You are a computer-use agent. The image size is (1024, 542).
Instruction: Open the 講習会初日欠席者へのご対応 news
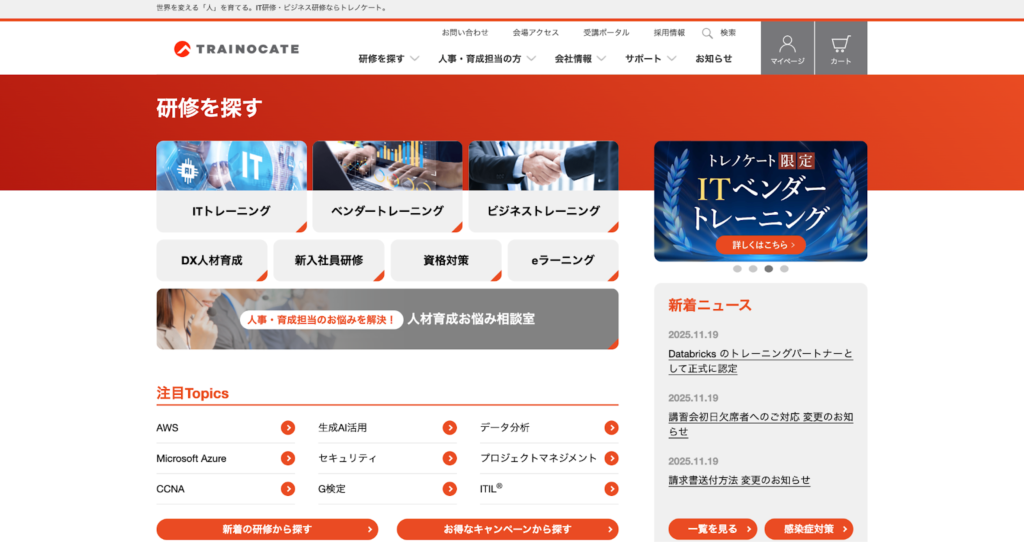pos(761,424)
